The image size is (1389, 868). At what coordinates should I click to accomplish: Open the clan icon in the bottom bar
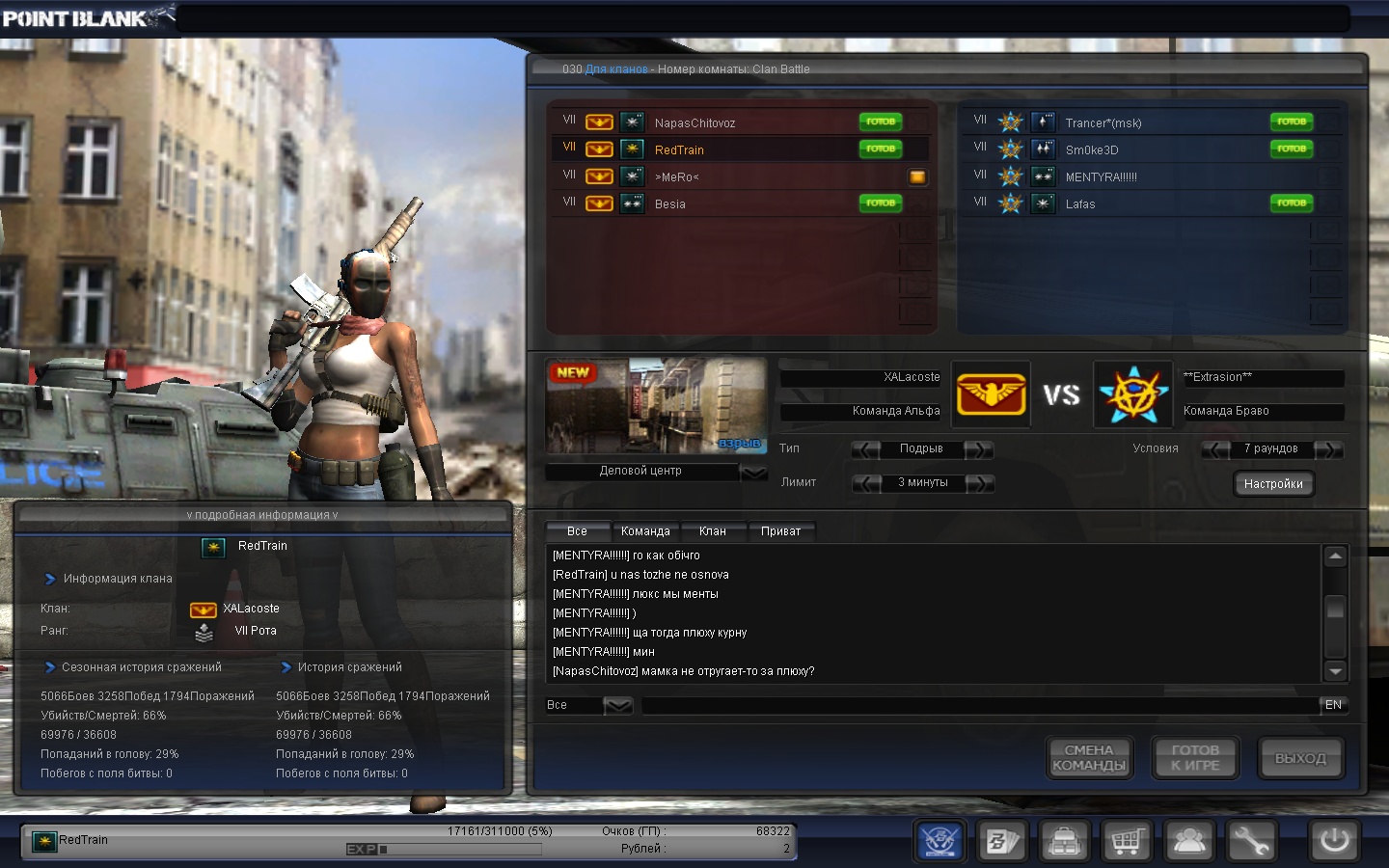pos(940,841)
